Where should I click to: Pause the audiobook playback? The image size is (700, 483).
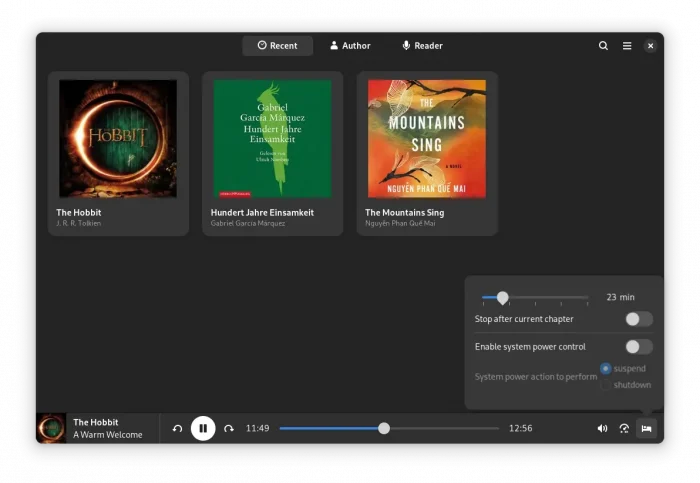203,428
